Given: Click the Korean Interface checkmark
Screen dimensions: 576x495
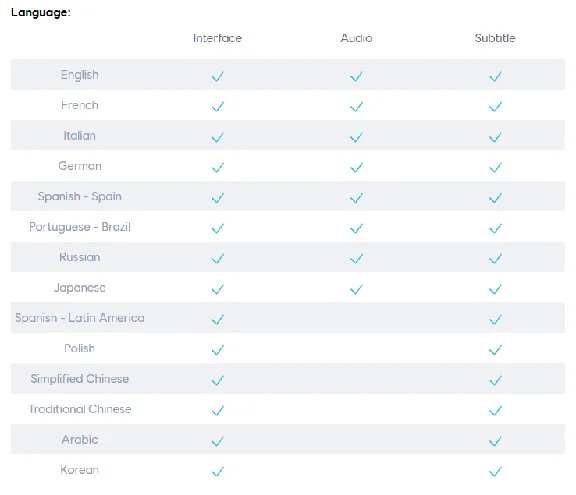Looking at the screenshot, I should (217, 471).
